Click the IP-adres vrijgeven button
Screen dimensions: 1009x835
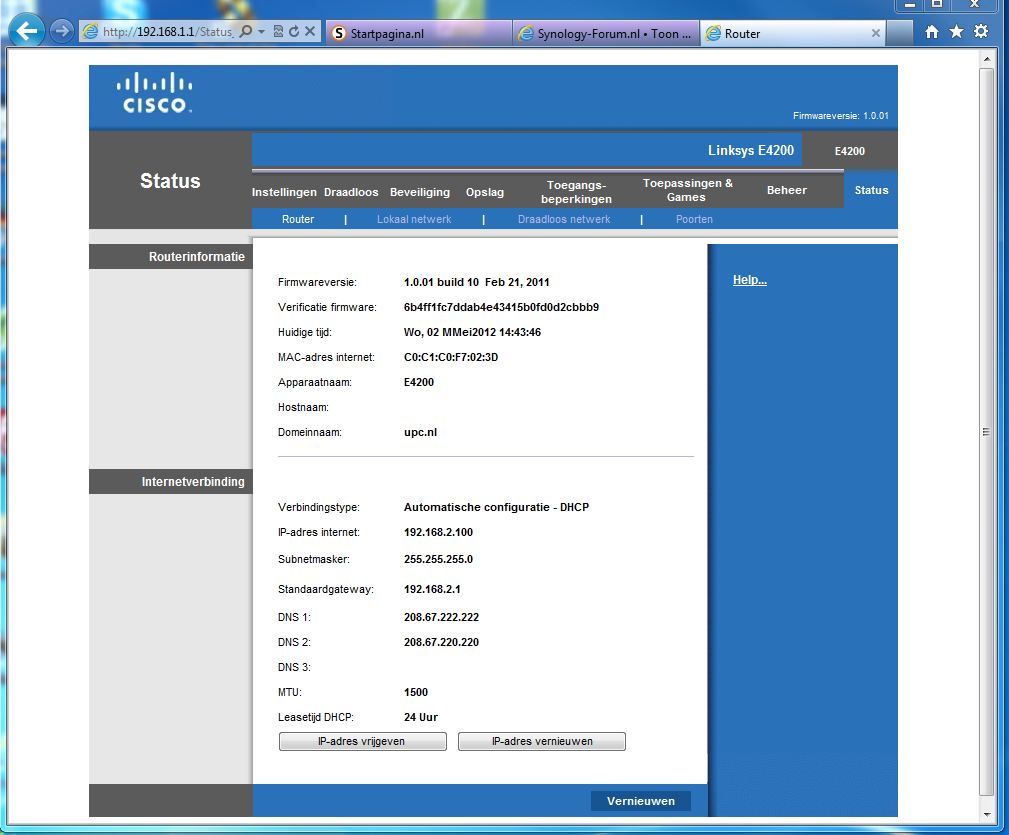[x=362, y=741]
